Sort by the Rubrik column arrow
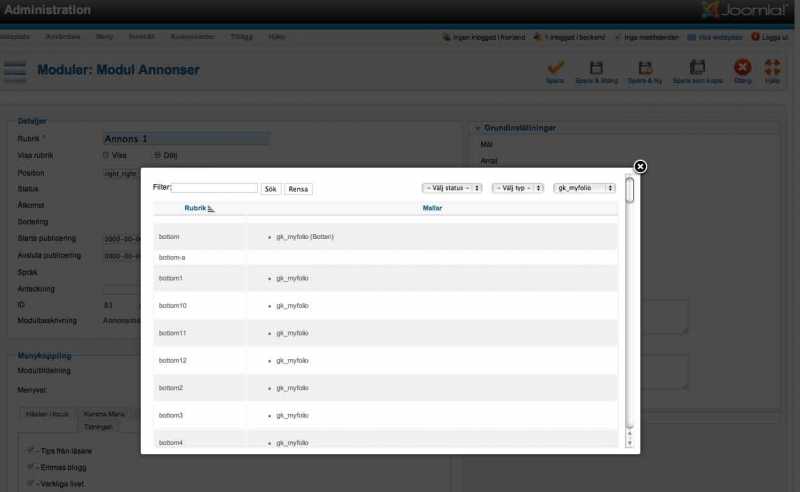The height and width of the screenshot is (492, 800). click(x=211, y=208)
